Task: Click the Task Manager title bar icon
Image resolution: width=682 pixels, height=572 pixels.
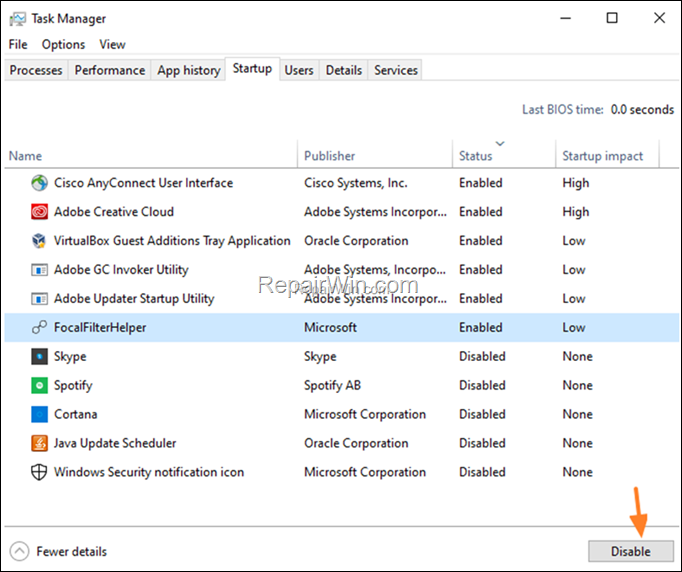Action: (17, 19)
